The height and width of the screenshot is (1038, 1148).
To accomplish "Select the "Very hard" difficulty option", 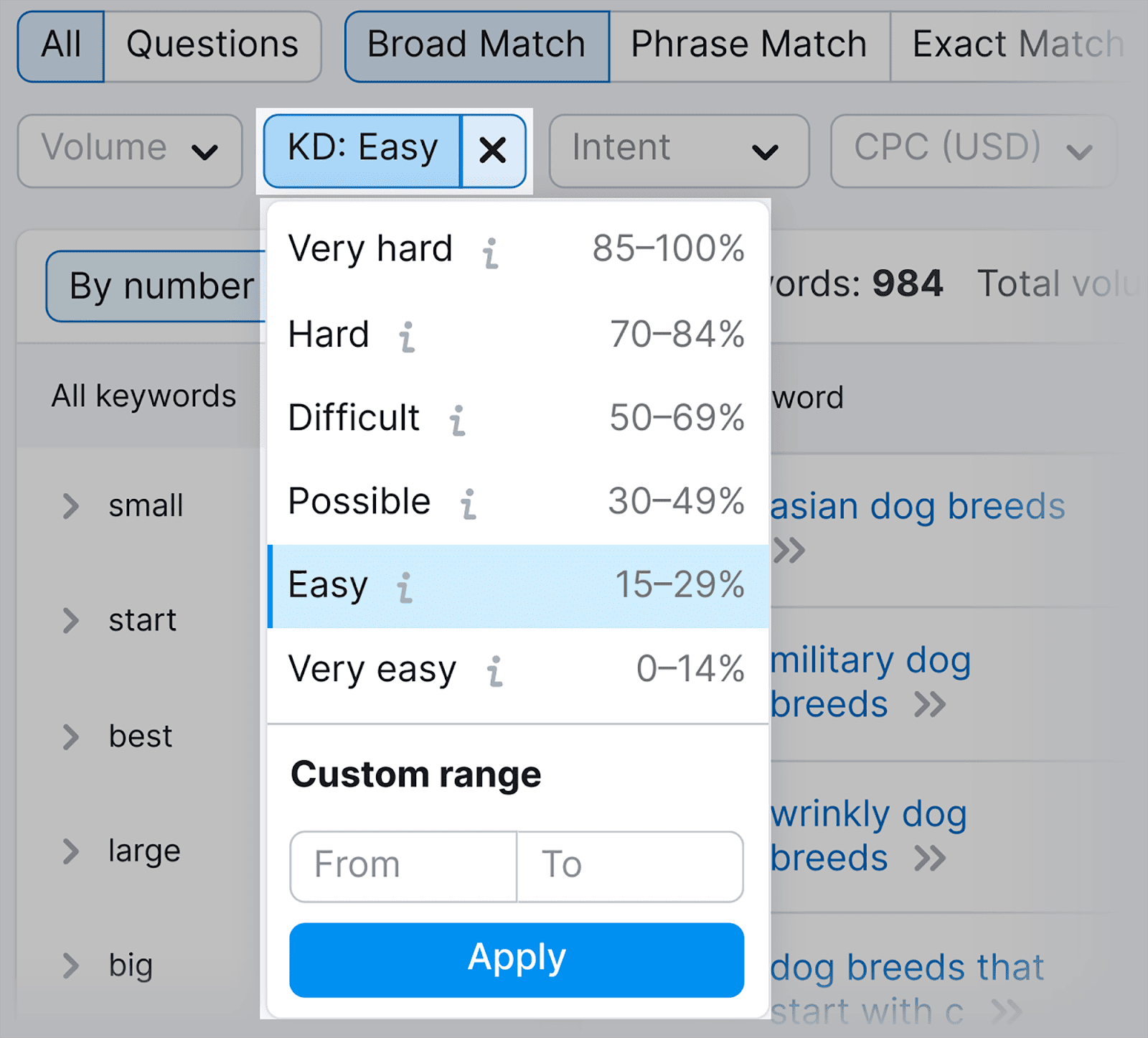I will (x=370, y=250).
